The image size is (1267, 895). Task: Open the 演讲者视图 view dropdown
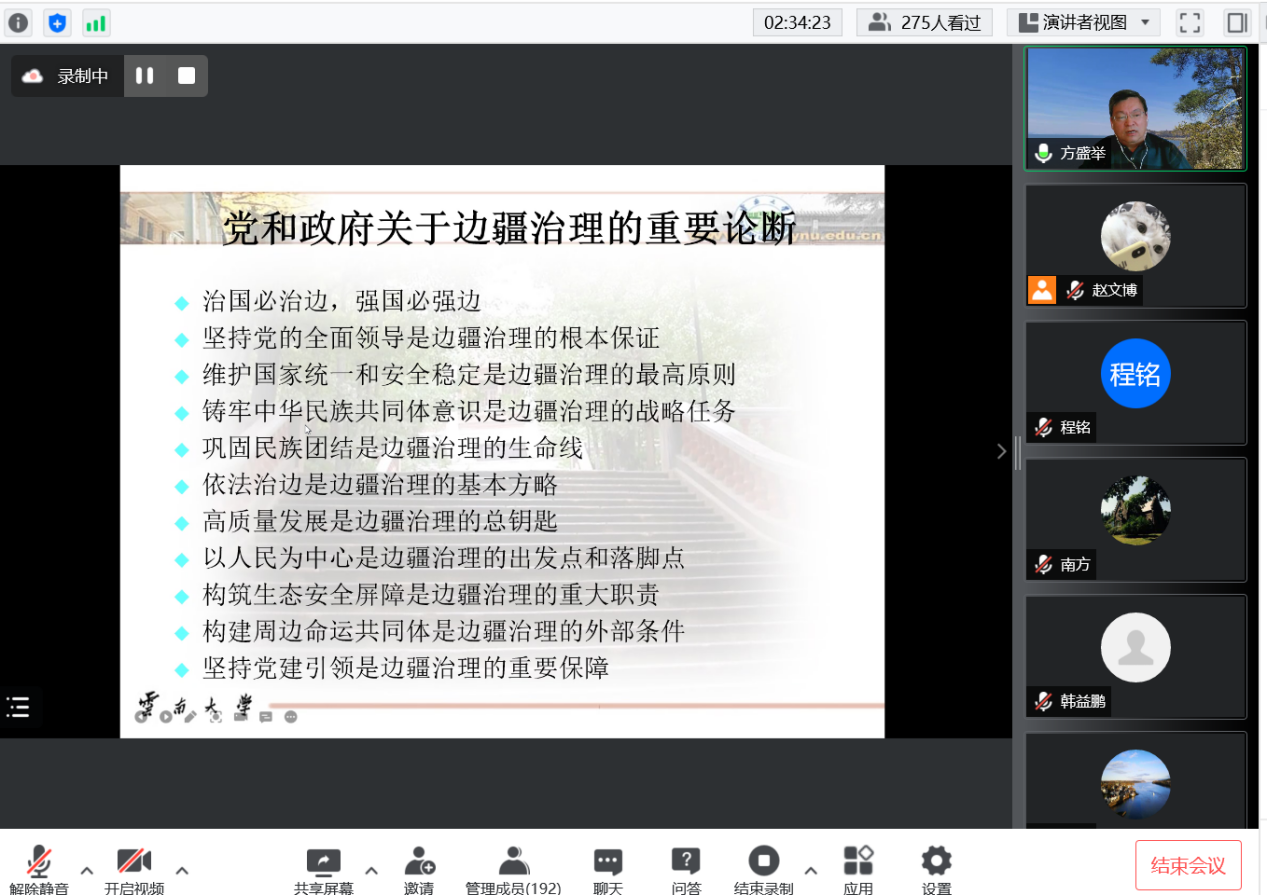1083,22
